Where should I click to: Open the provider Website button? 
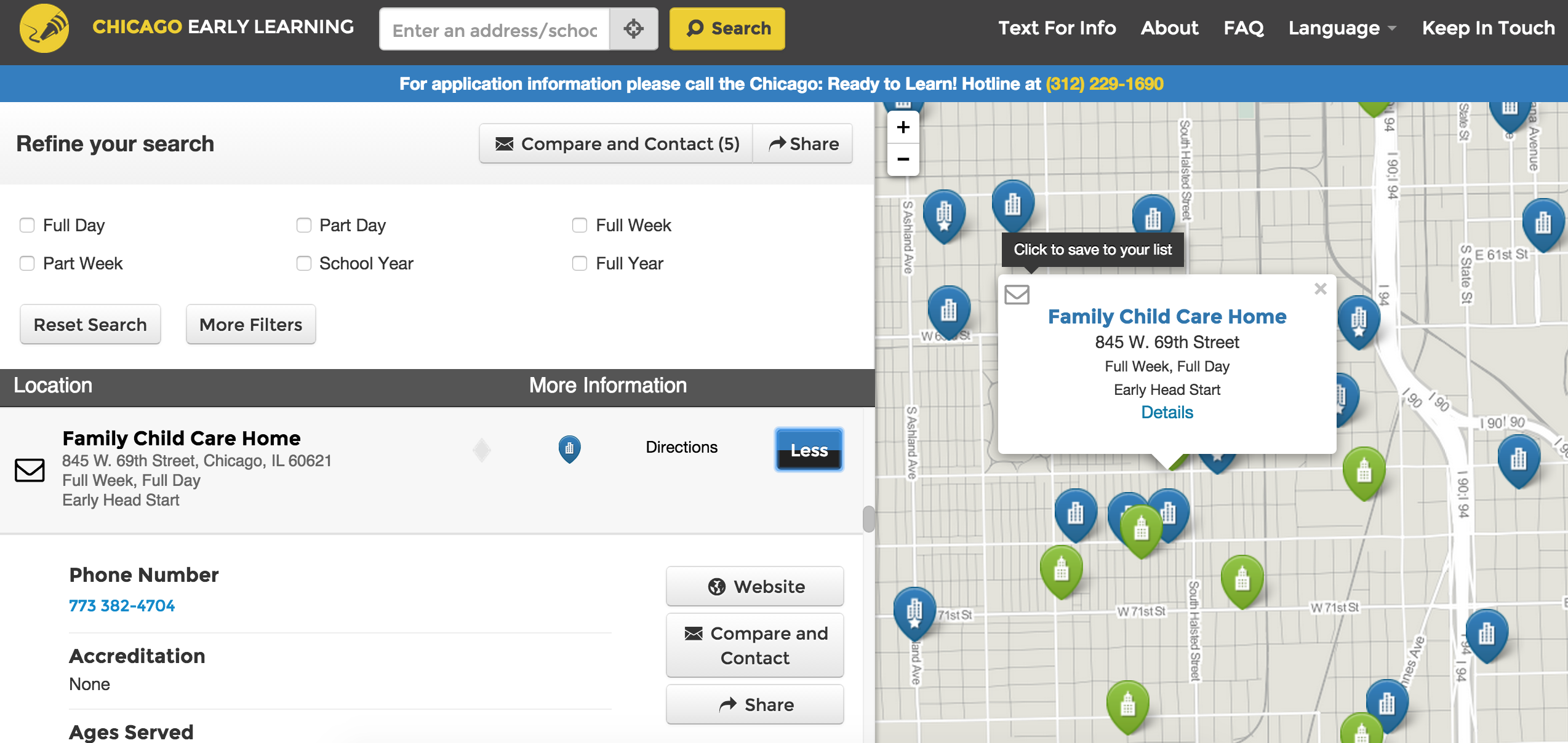tap(755, 586)
